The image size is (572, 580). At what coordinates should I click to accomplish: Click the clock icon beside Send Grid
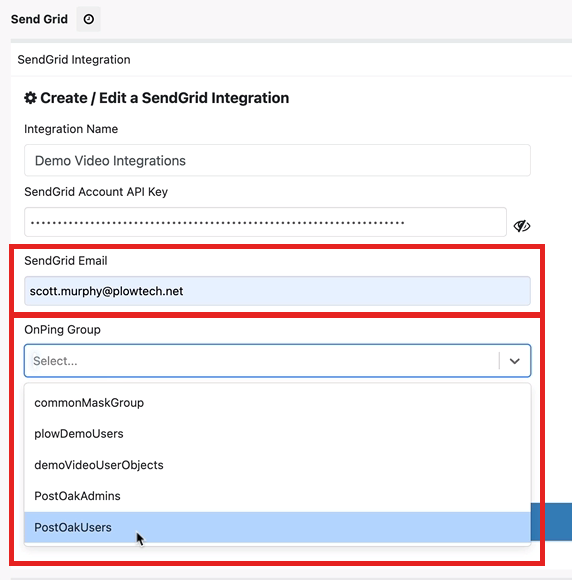coord(88,19)
